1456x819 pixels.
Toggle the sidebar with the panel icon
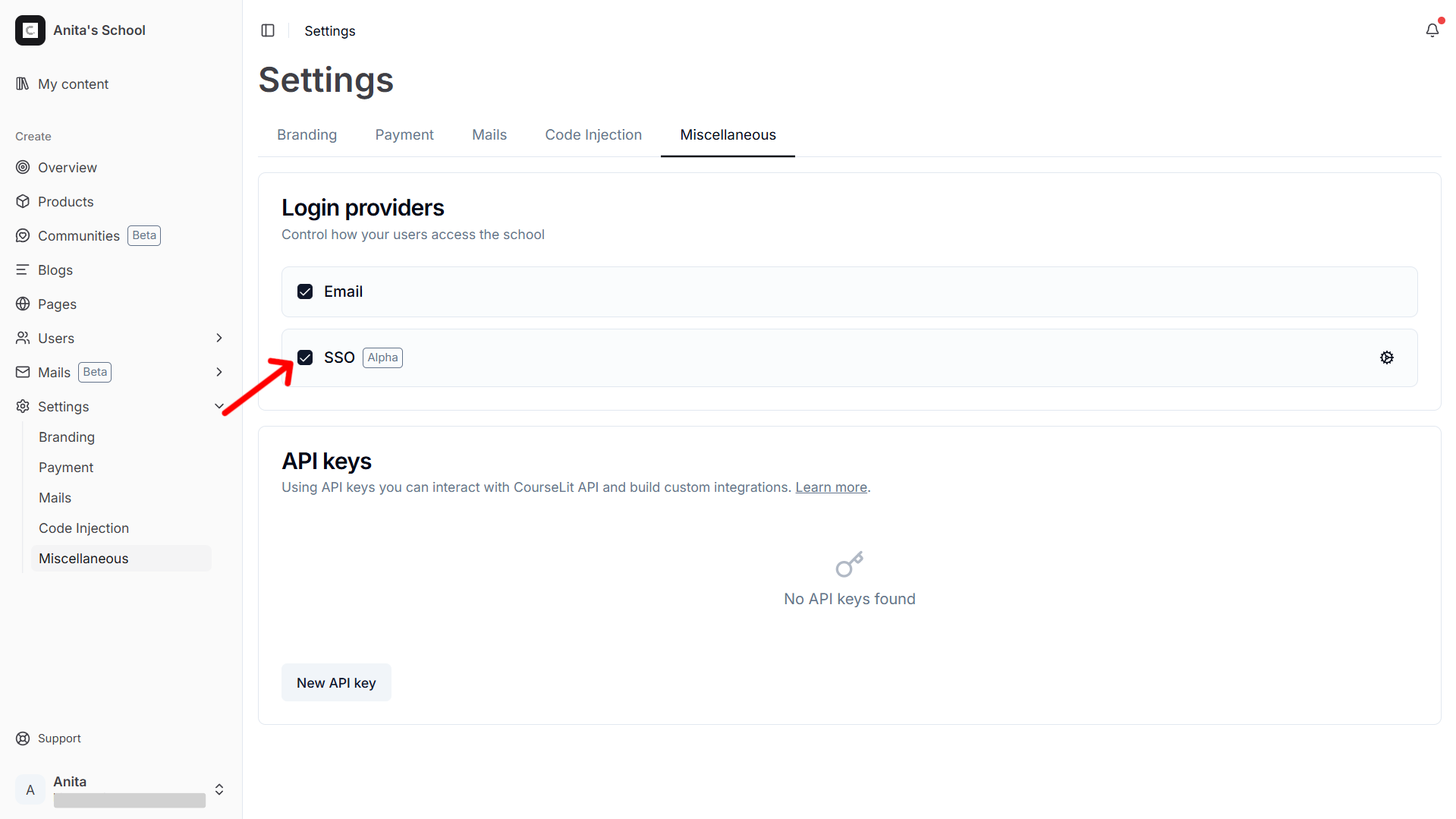[x=268, y=30]
